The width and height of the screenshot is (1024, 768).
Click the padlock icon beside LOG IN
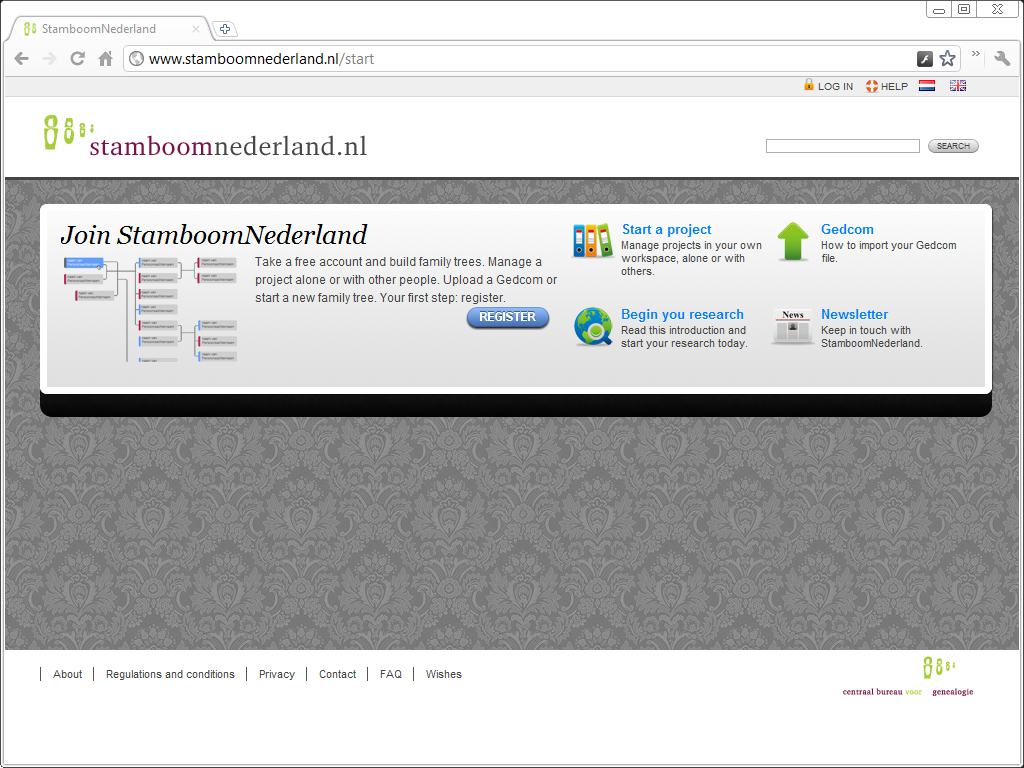click(809, 85)
